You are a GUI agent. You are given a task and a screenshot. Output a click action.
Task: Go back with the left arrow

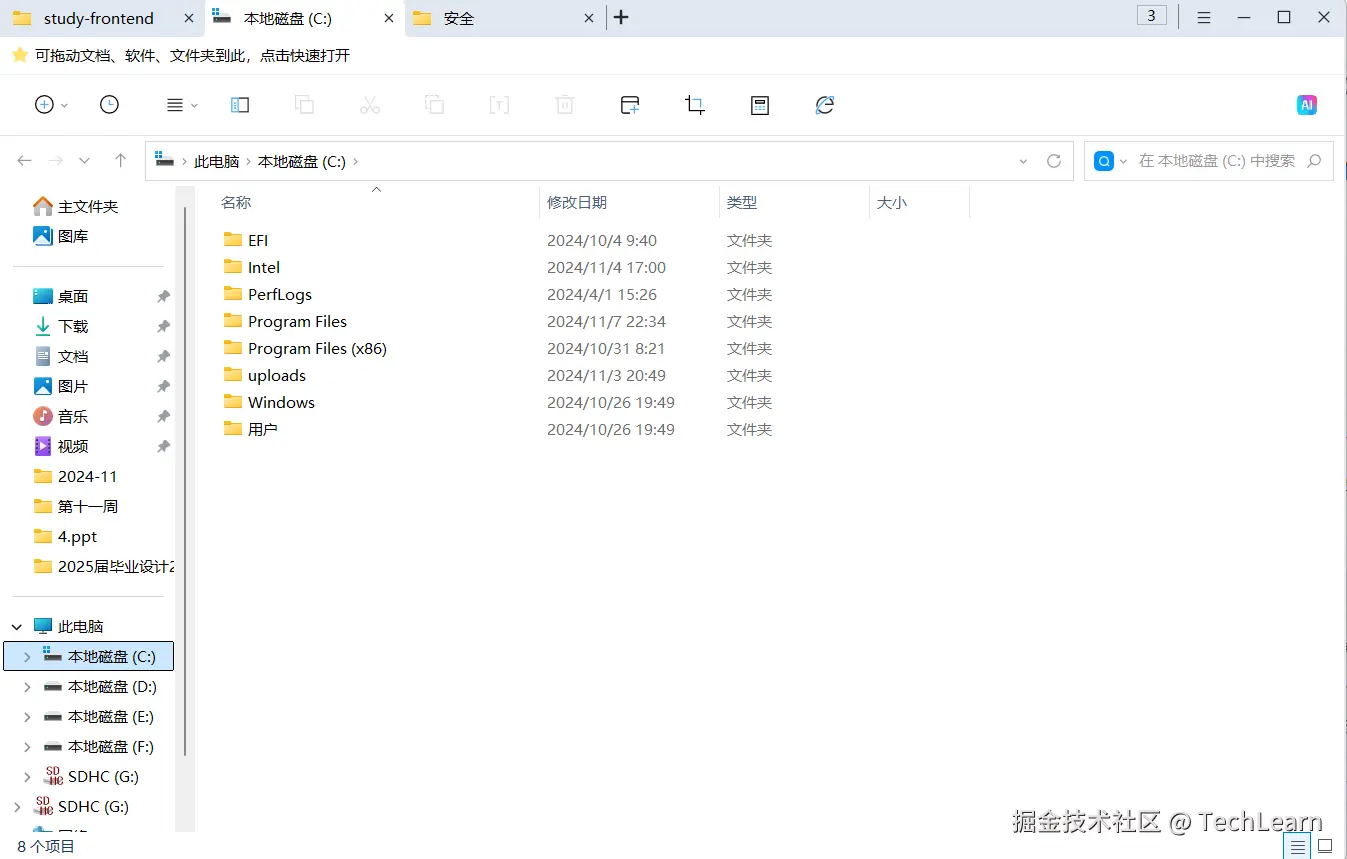[25, 160]
